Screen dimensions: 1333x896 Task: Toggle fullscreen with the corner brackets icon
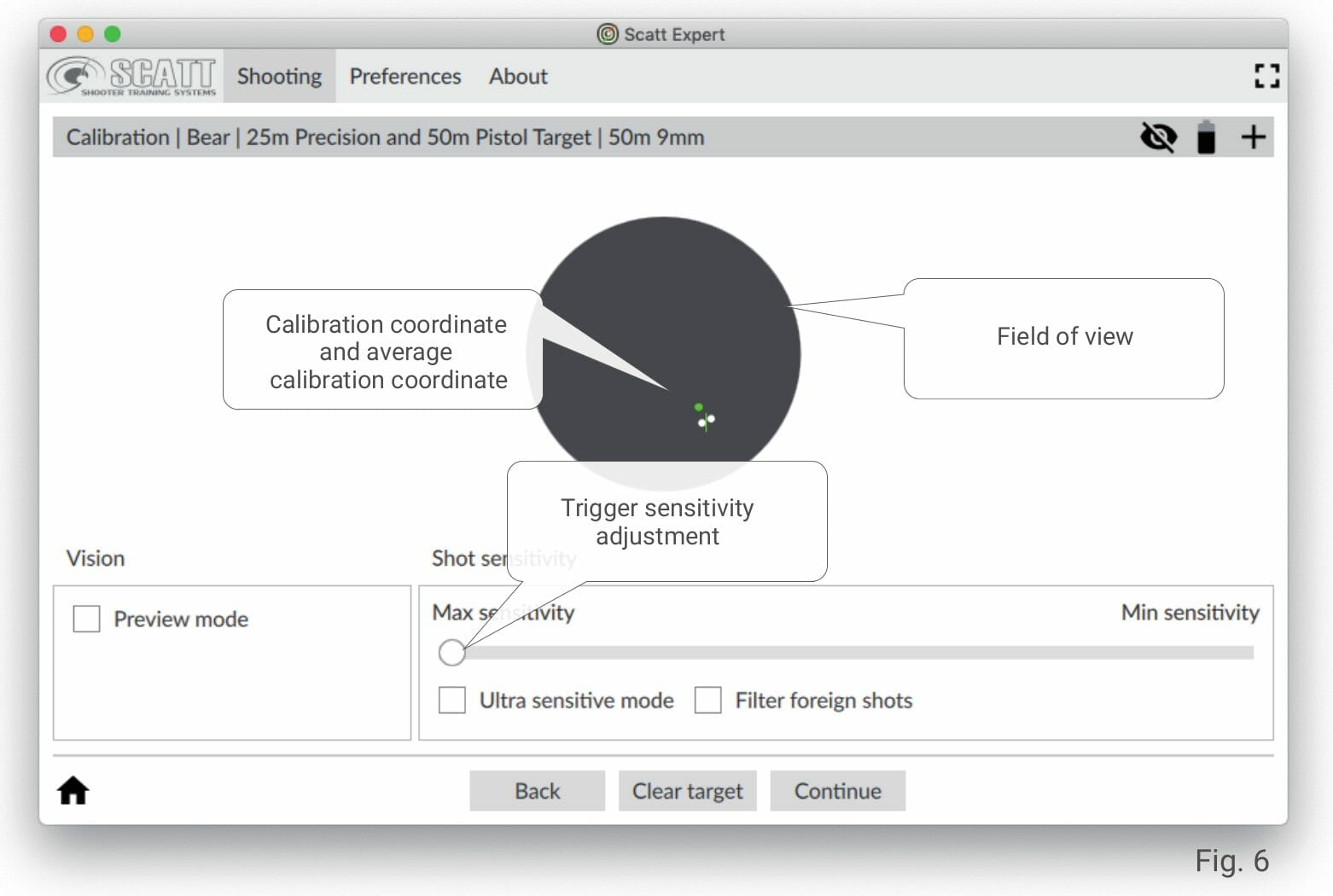coord(1266,76)
